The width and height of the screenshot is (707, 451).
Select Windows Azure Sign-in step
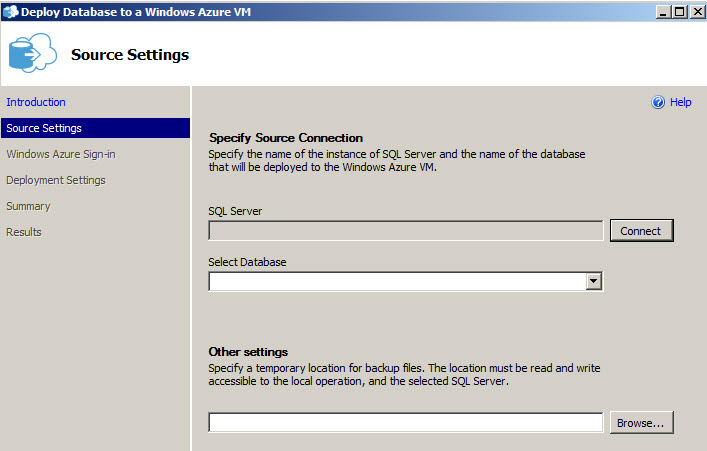click(61, 154)
